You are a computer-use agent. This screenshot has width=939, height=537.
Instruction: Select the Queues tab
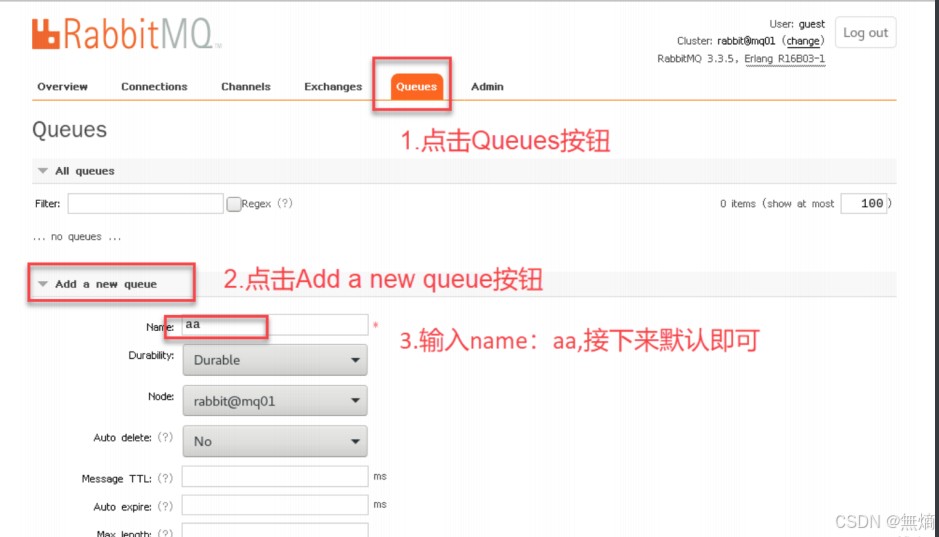(x=416, y=87)
